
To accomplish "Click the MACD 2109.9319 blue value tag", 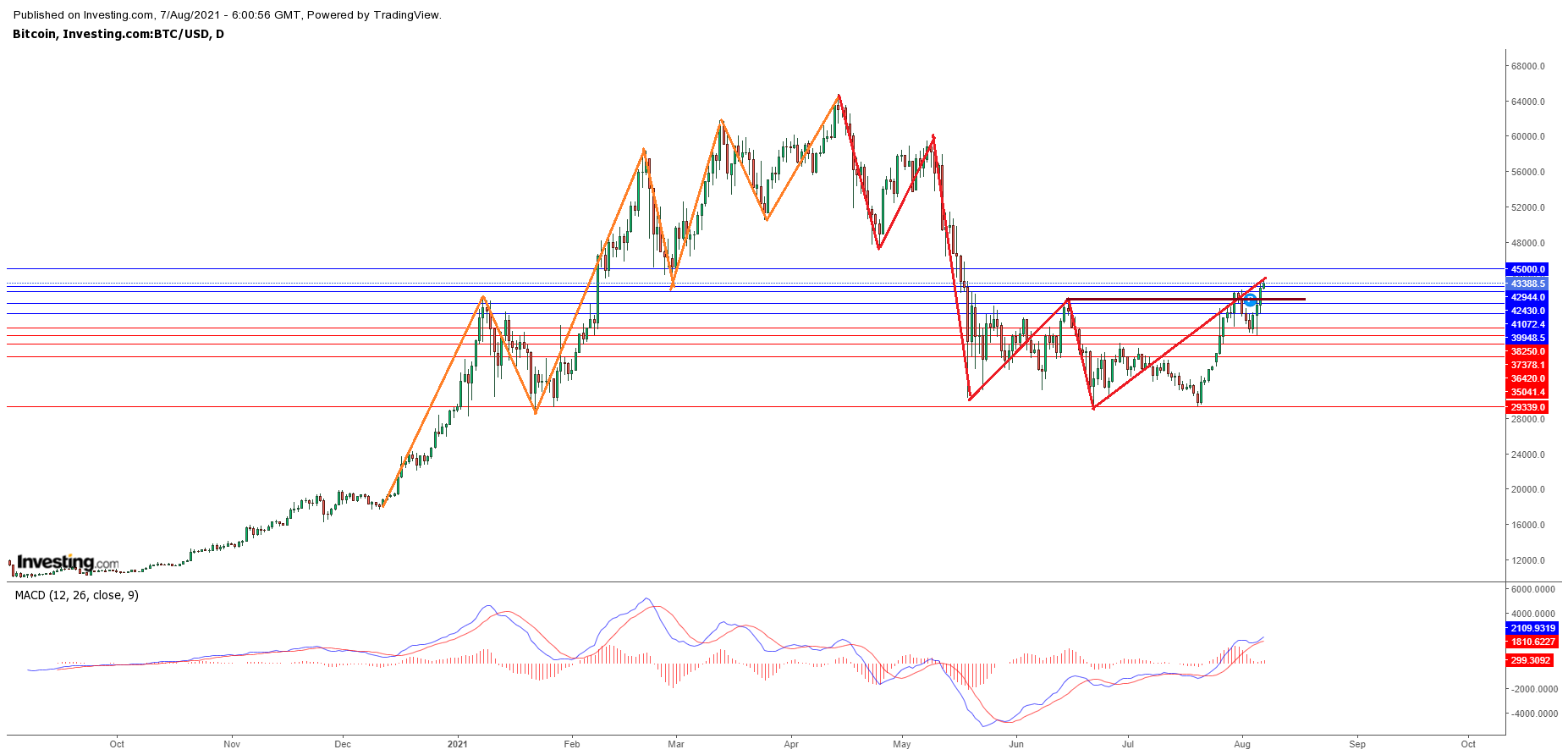I will (x=1532, y=628).
